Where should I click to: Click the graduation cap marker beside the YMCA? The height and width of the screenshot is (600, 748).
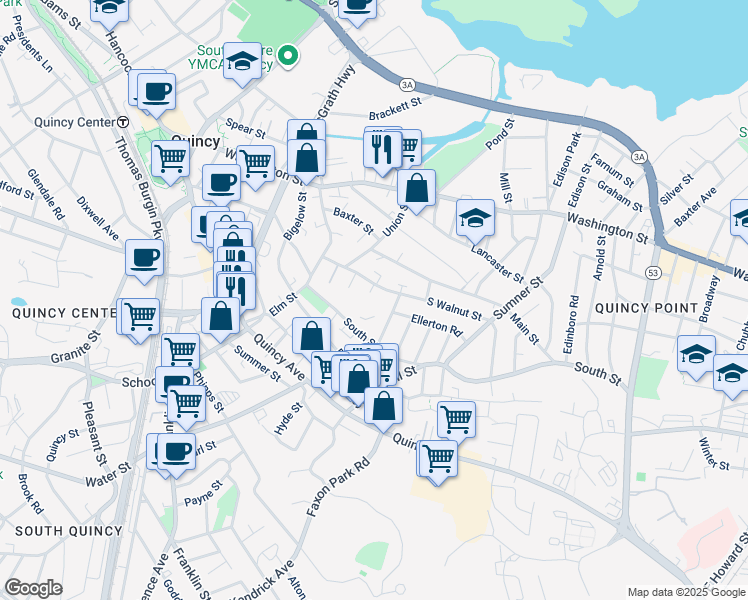242,62
